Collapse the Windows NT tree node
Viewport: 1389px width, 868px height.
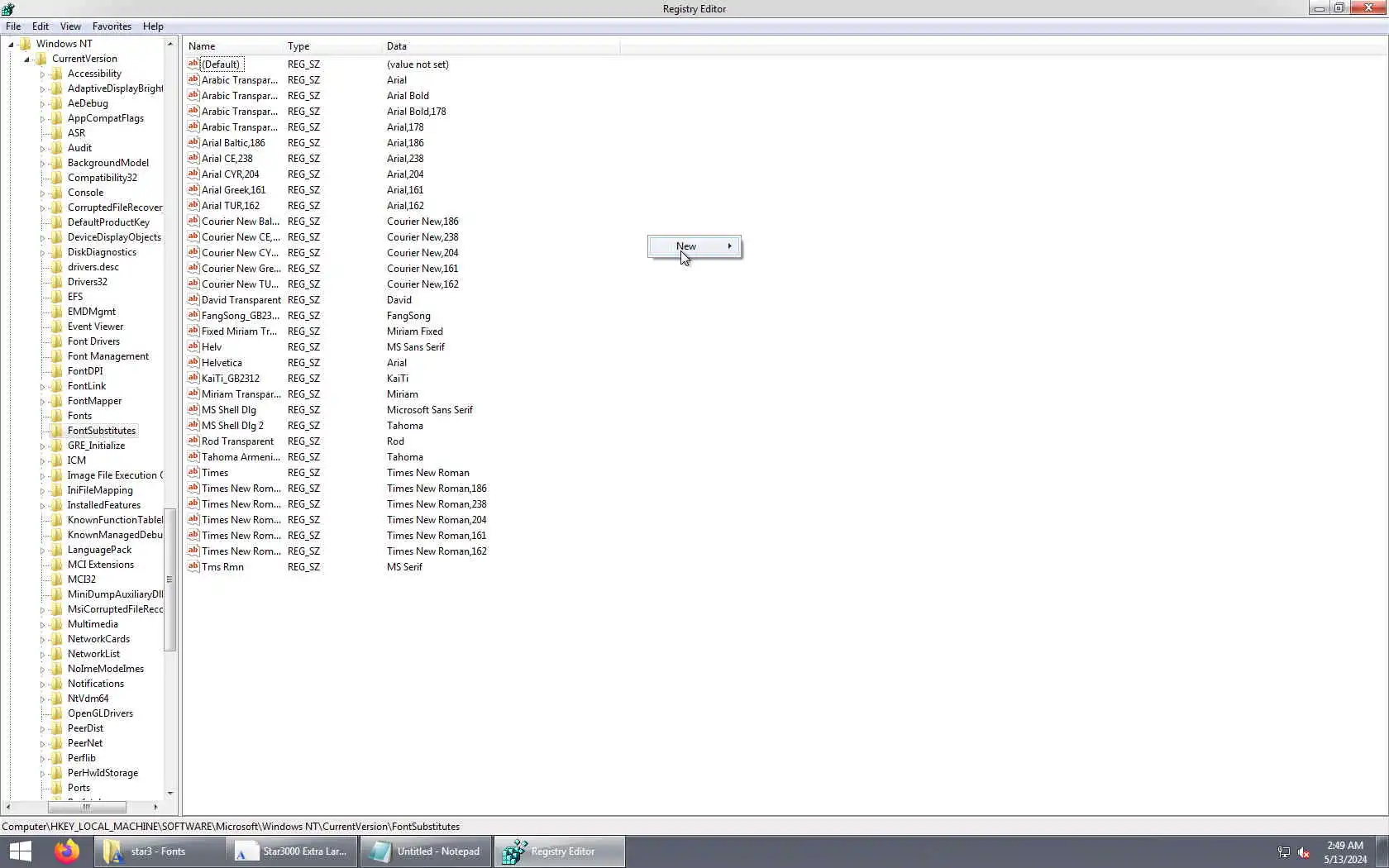(x=11, y=45)
